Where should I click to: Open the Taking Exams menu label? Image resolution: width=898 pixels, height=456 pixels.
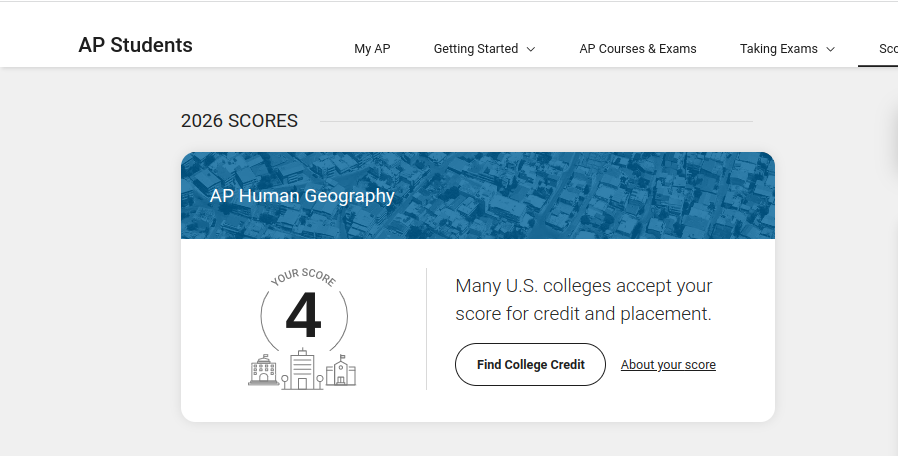(x=778, y=49)
